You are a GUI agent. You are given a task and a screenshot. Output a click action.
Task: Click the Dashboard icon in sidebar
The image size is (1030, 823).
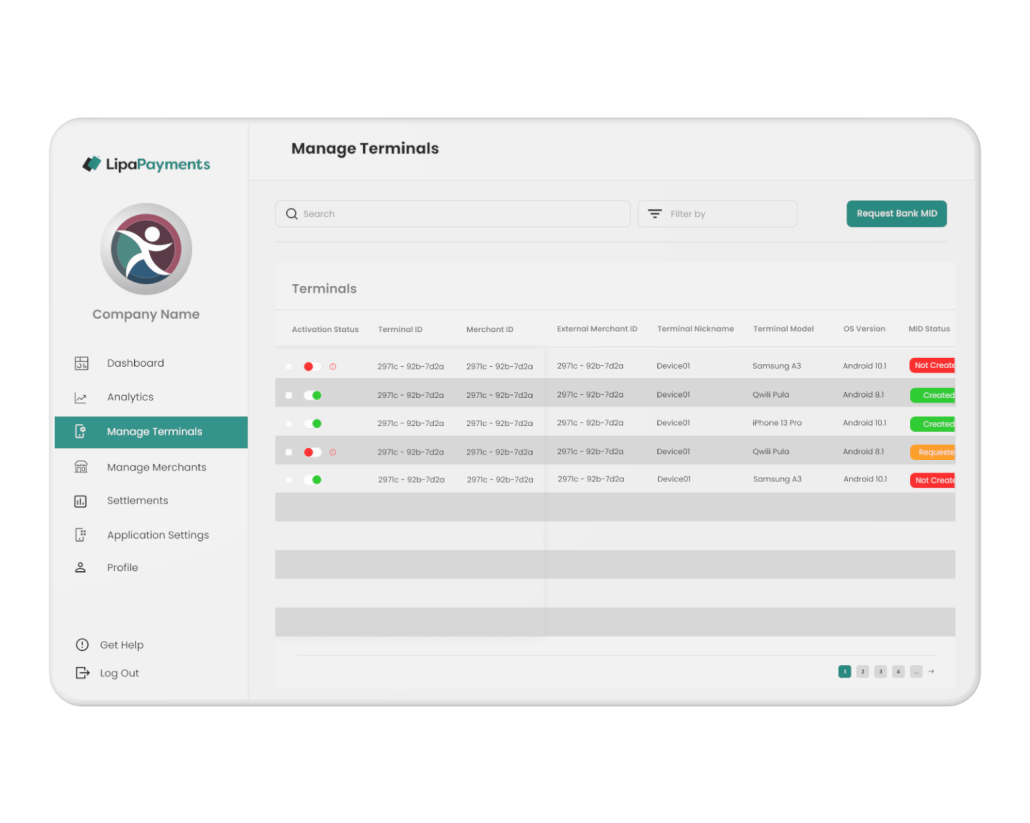82,363
